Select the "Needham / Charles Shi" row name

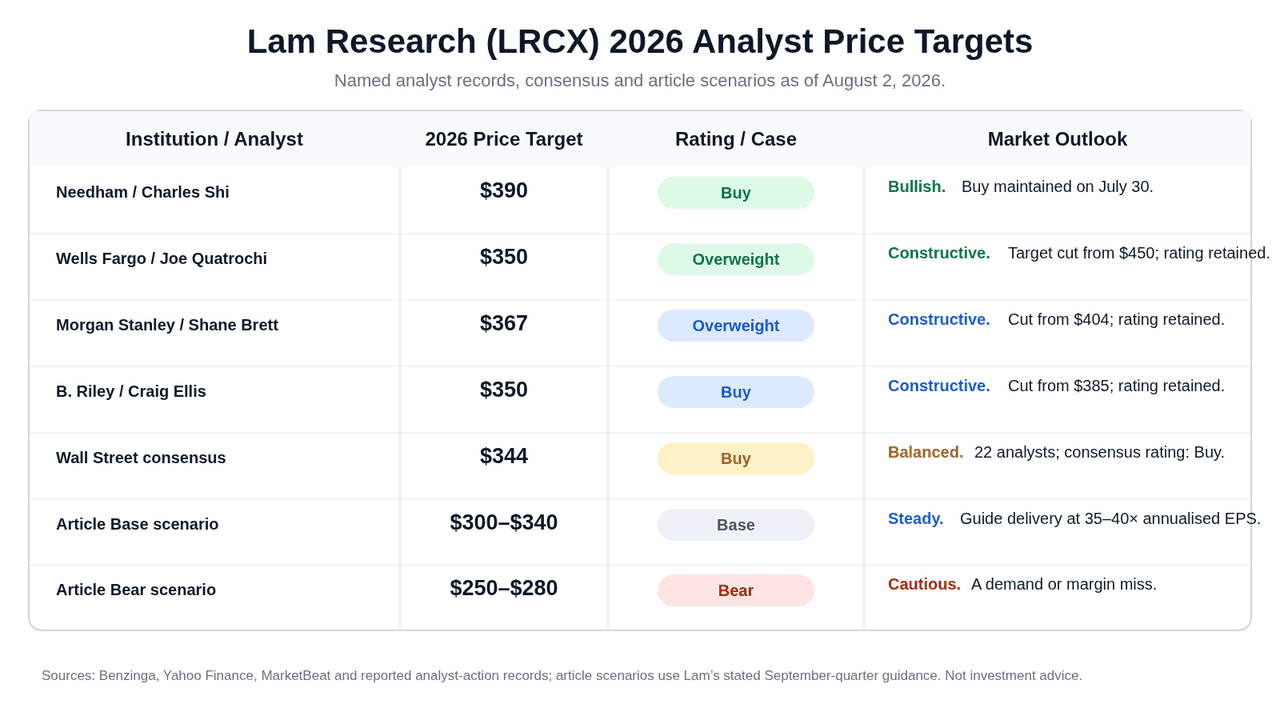143,192
